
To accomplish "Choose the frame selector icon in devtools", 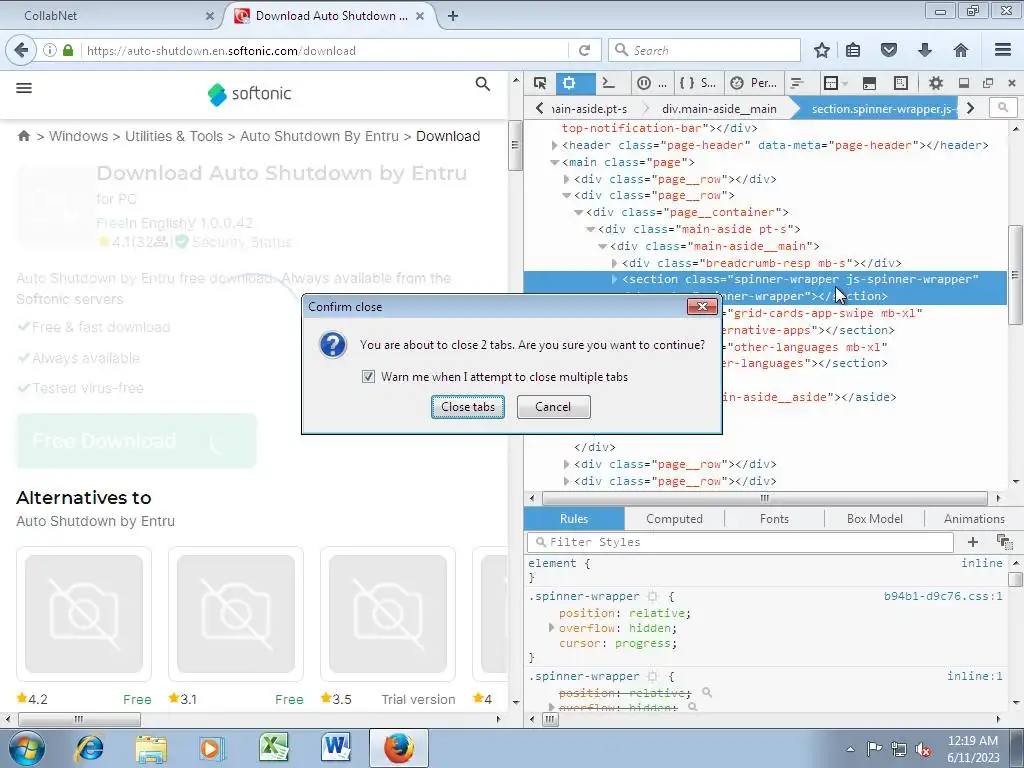I will [x=834, y=83].
